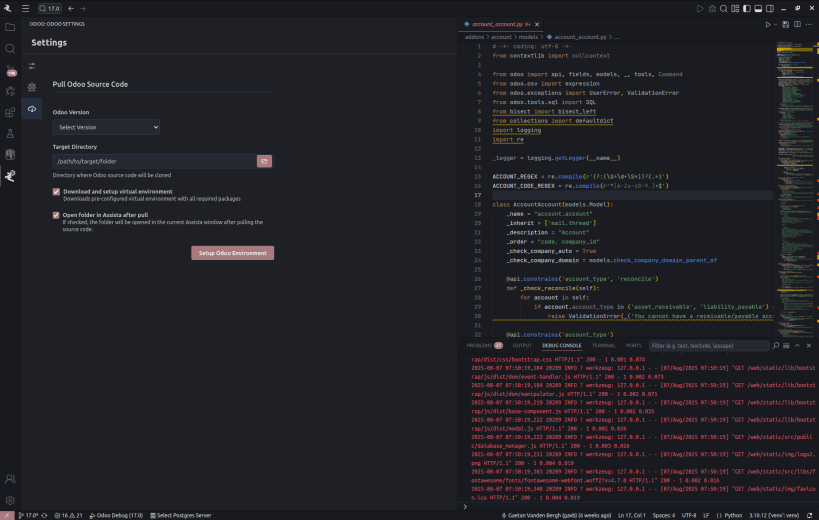Start the green run icon in title bar
819x520 pixels.
coord(700,8)
